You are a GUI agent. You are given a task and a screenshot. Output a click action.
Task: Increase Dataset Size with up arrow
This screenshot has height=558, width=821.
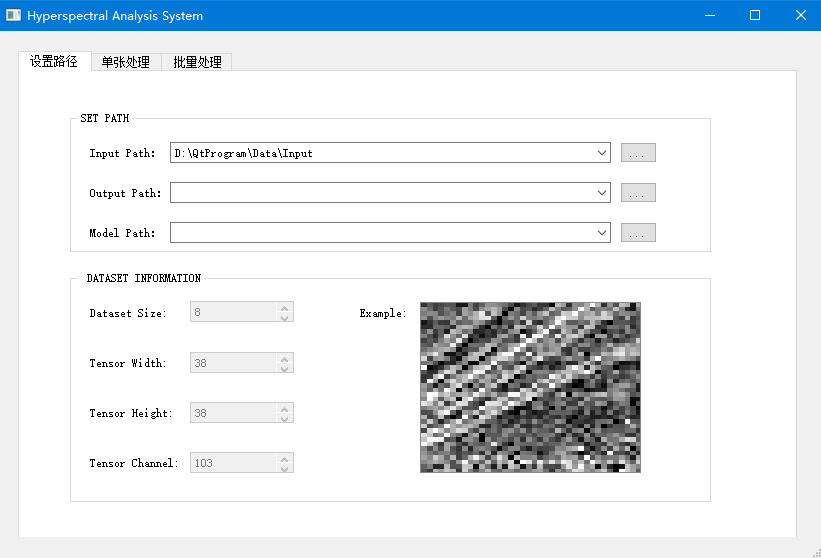[284, 308]
